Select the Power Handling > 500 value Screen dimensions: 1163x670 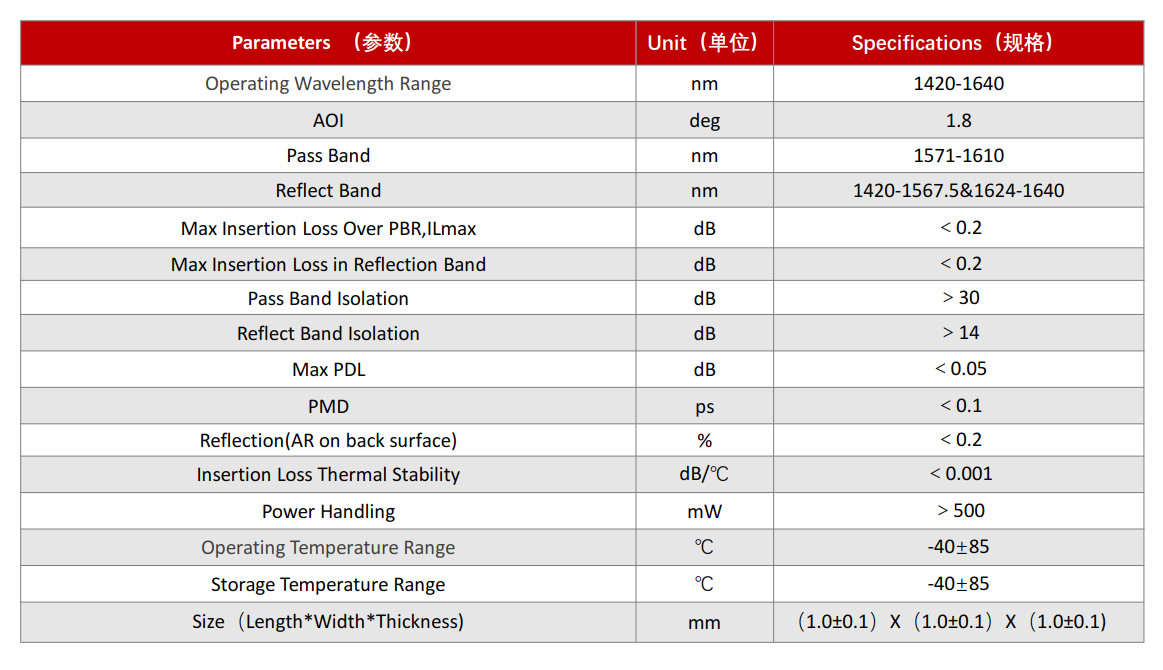pyautogui.click(x=958, y=510)
